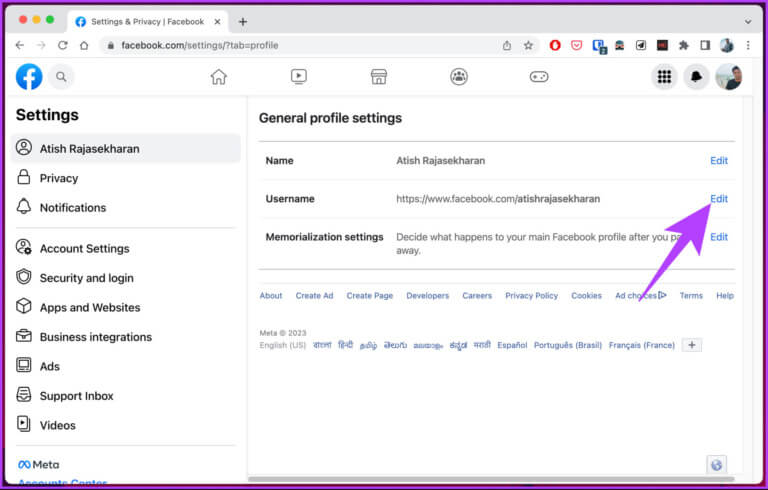
Task: Expand the tab list chevron in the browser
Action: 747,22
